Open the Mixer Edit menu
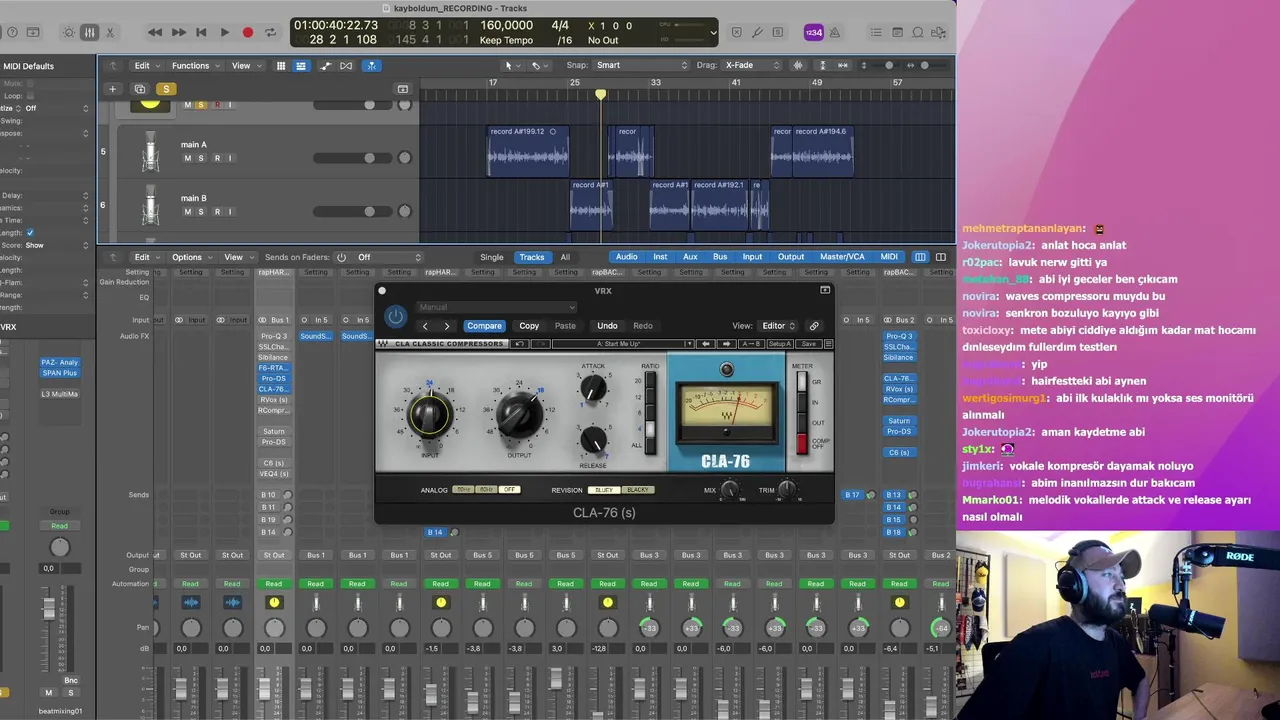 (x=146, y=257)
